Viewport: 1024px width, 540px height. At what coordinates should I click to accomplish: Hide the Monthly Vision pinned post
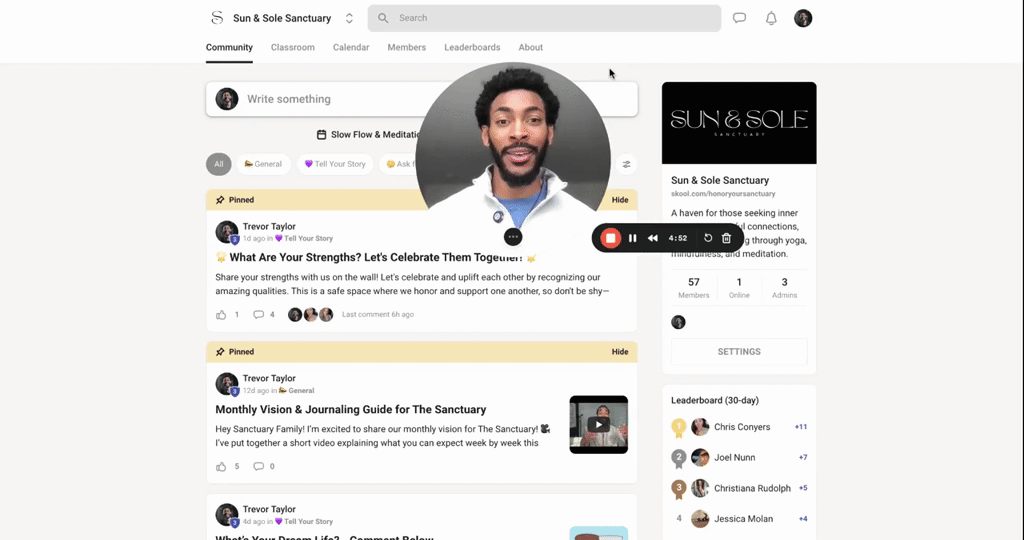(x=620, y=351)
